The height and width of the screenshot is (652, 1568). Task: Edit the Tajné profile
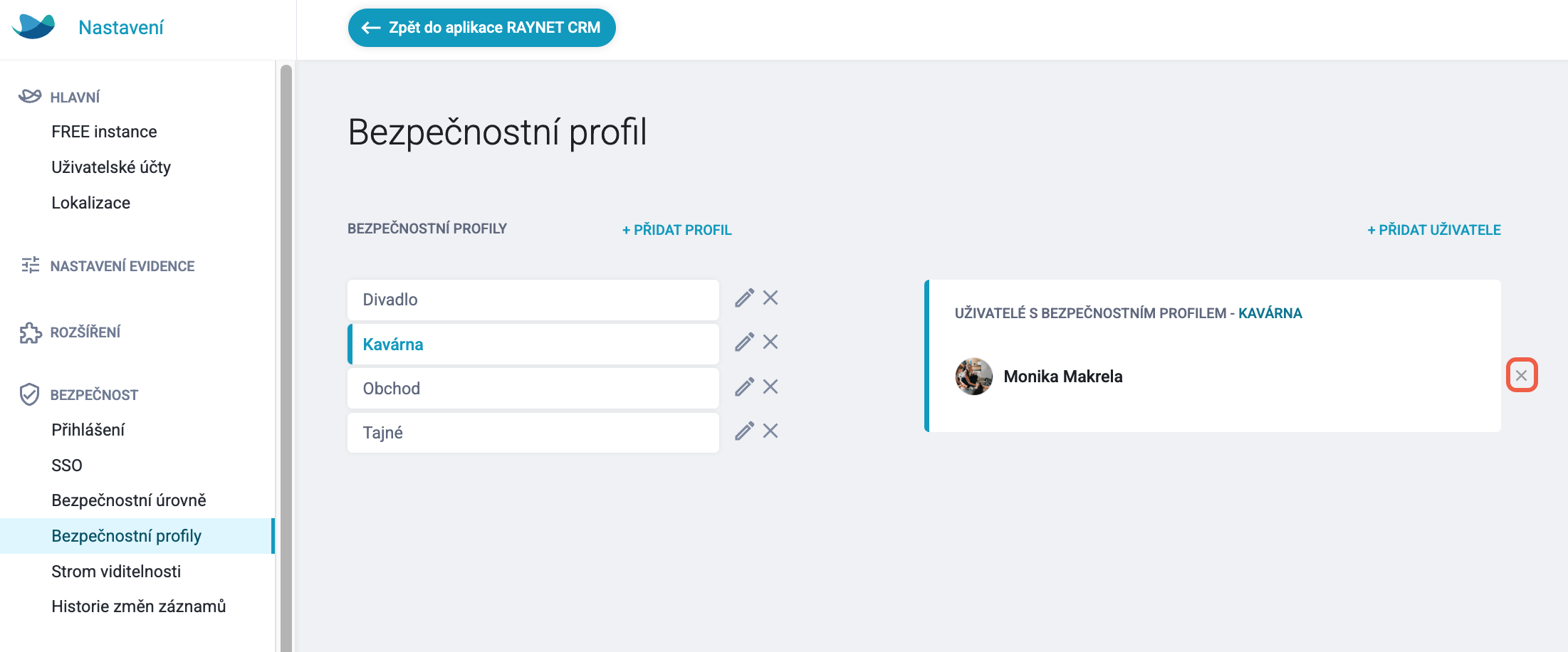(744, 431)
